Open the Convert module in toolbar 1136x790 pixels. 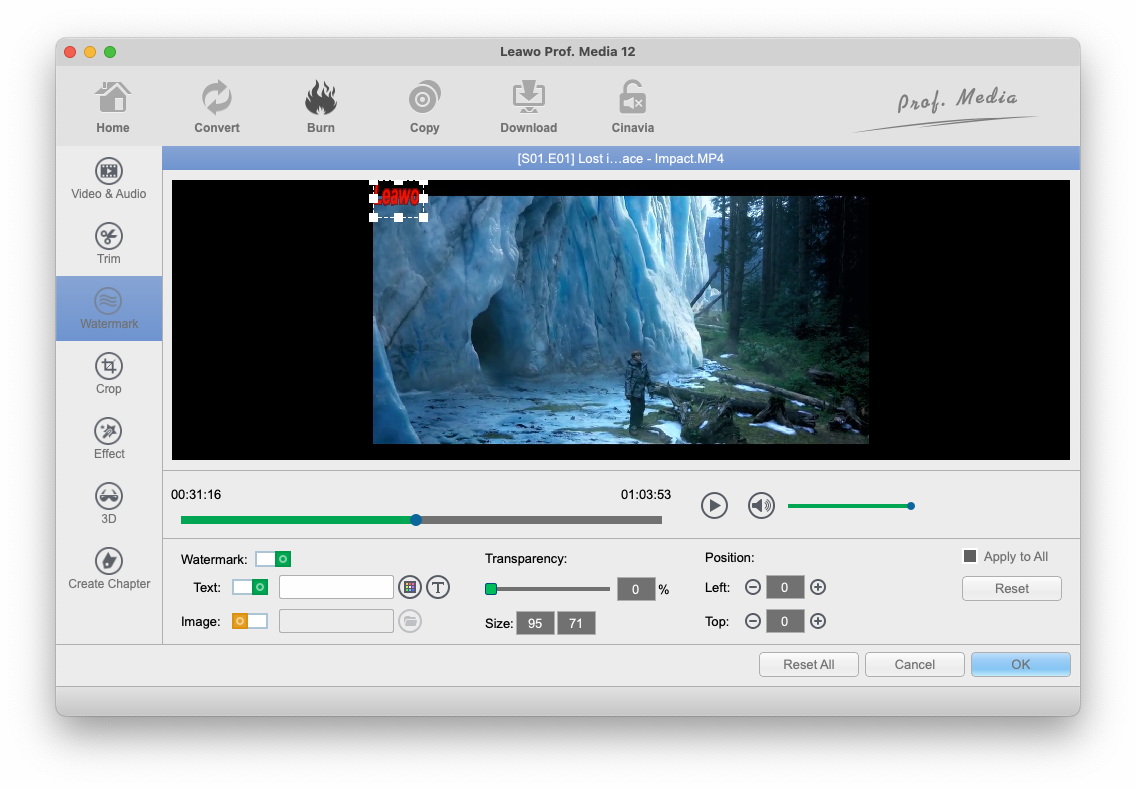coord(217,108)
